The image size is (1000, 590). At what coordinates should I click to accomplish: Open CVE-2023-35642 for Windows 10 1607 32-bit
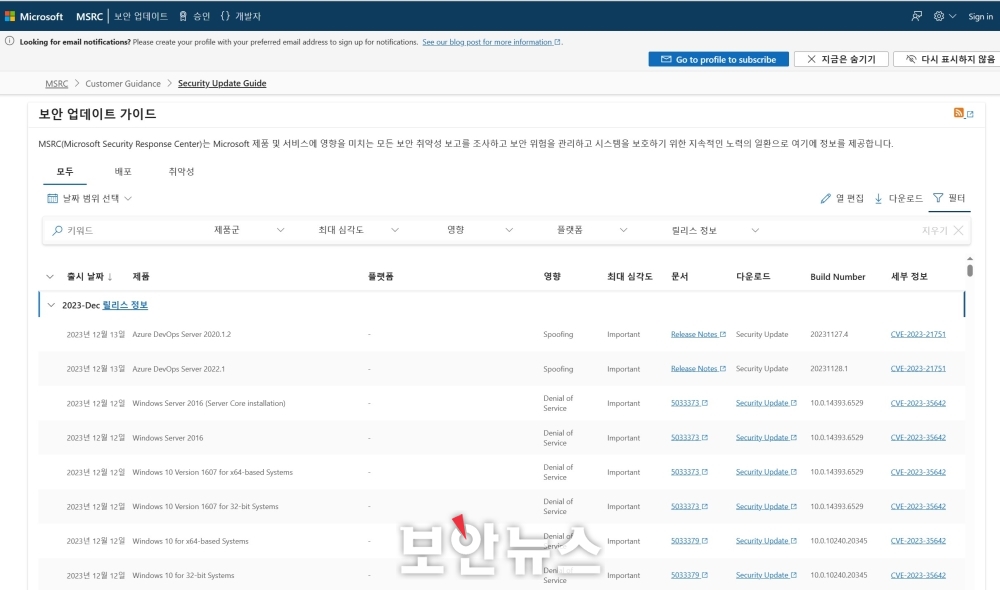(918, 506)
